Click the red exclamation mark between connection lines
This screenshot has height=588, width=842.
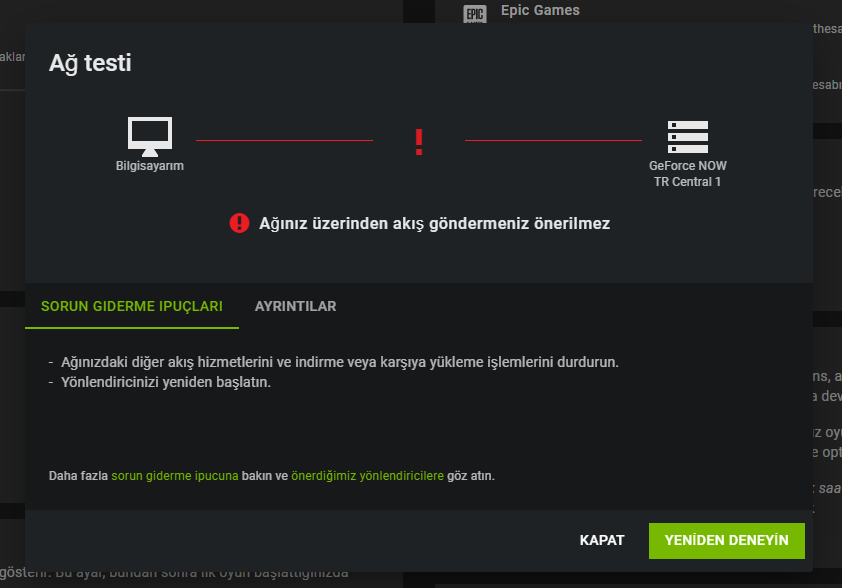(419, 142)
